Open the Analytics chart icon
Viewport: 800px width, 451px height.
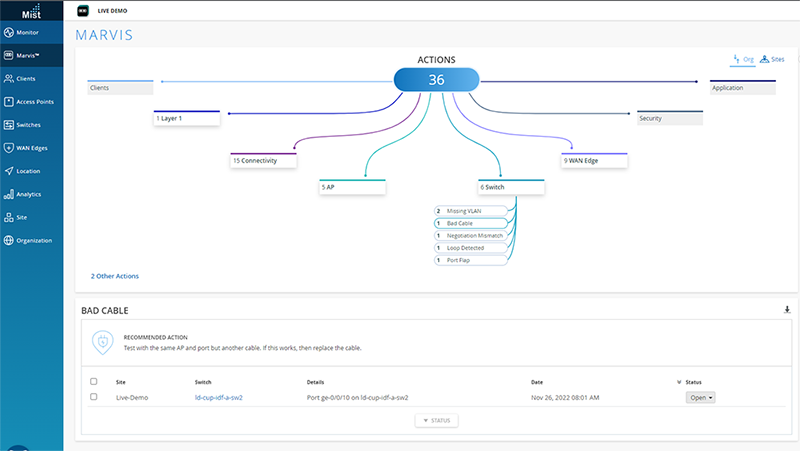click(x=9, y=194)
